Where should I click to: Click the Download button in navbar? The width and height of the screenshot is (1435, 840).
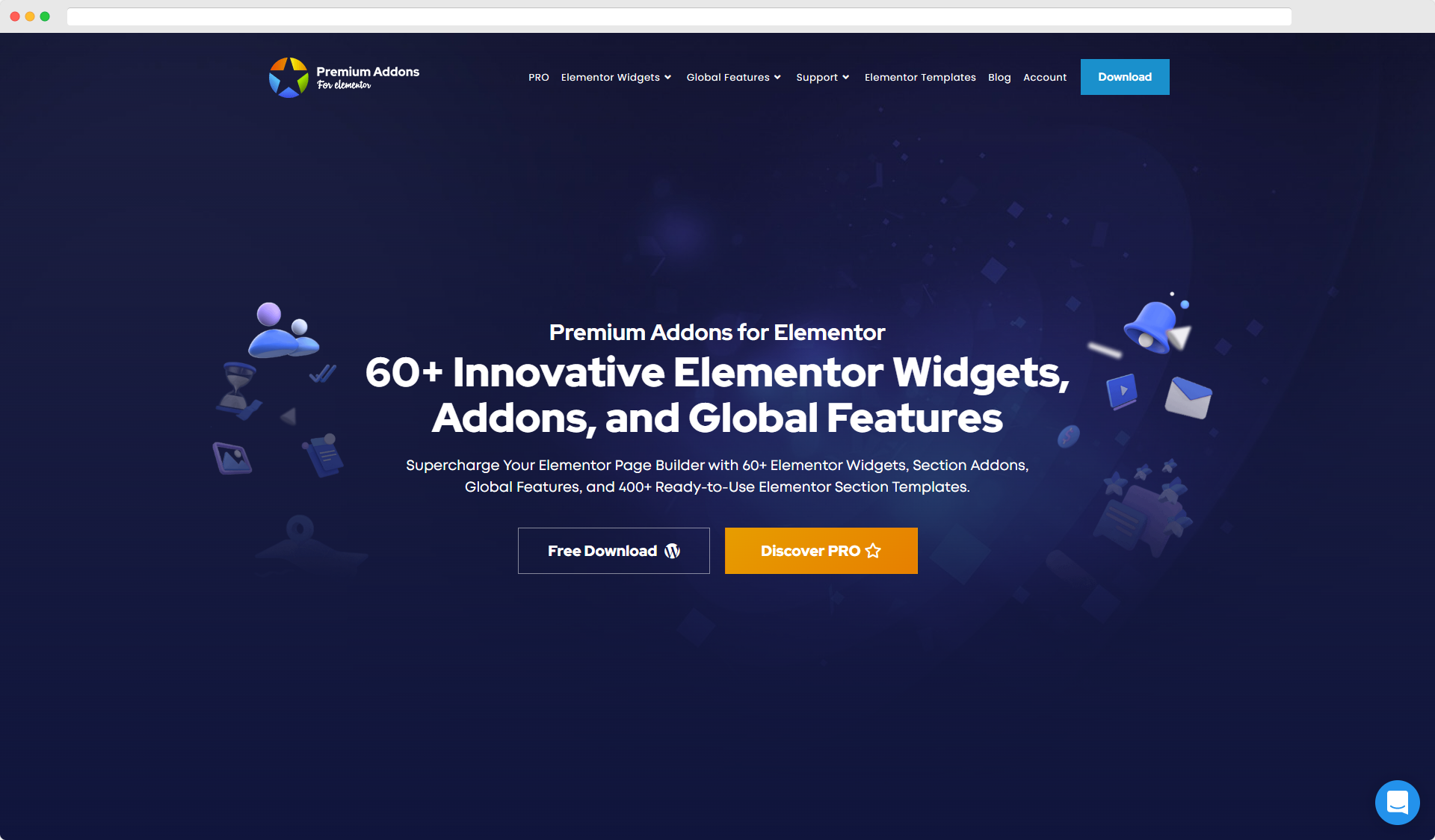point(1124,77)
